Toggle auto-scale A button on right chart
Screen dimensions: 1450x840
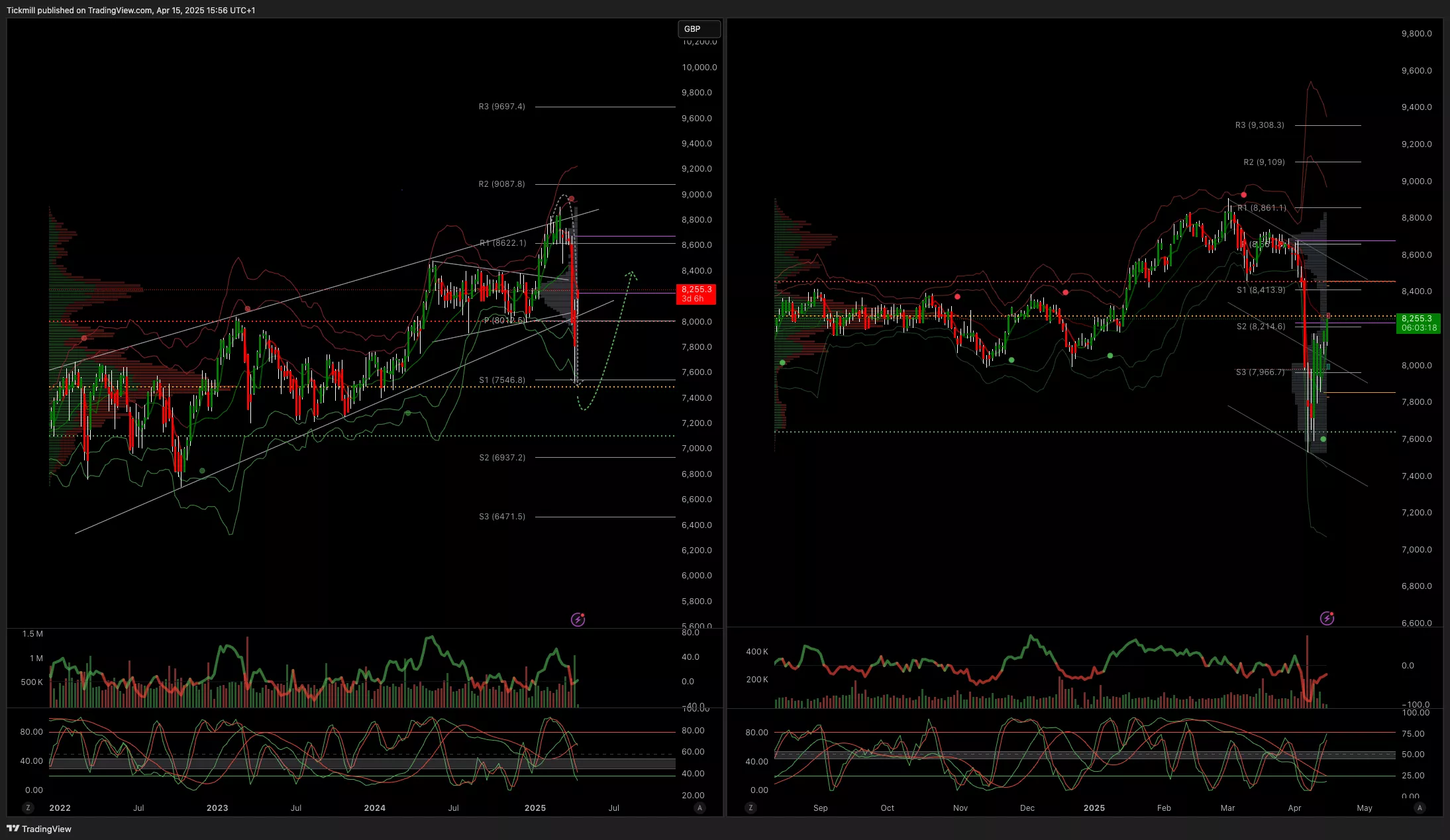coord(1419,808)
